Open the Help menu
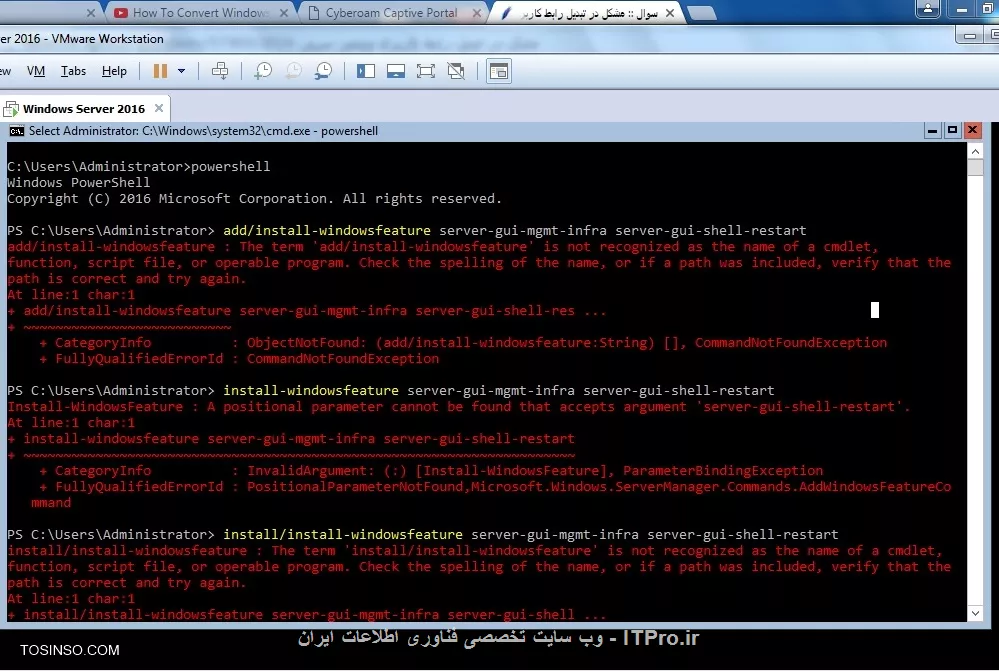This screenshot has height=672, width=999. pyautogui.click(x=114, y=71)
